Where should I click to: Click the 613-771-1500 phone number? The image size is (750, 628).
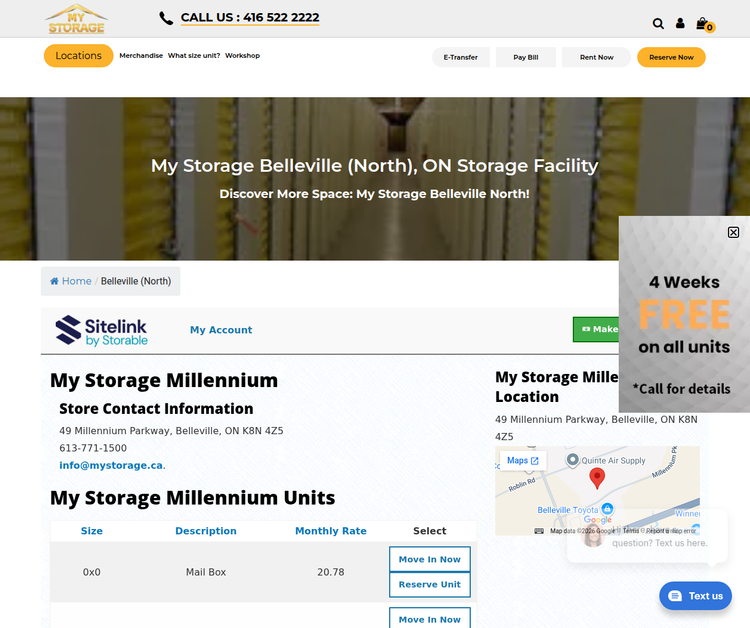(x=93, y=448)
